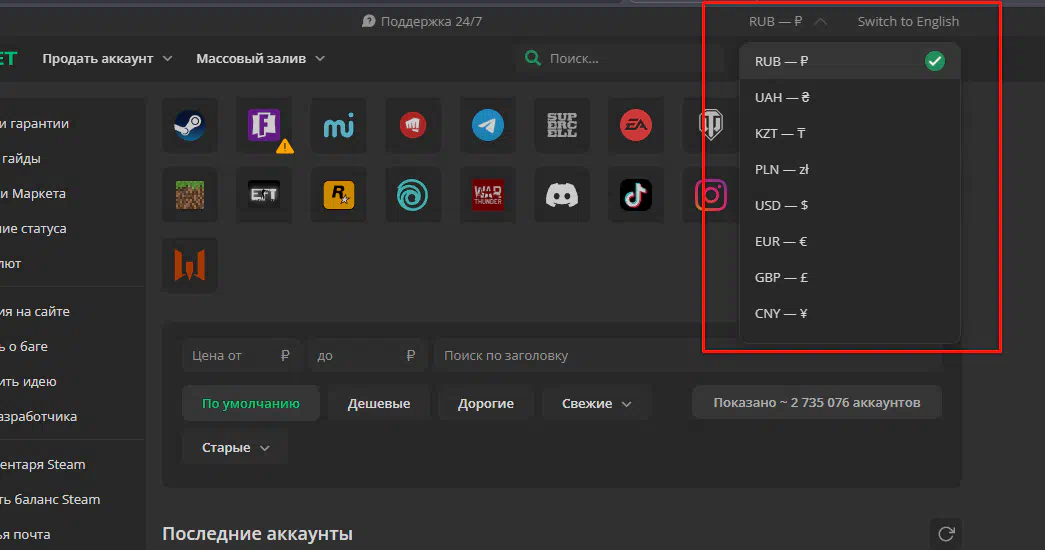The width and height of the screenshot is (1045, 550).
Task: Select the Instagram accounts icon
Action: 710,195
